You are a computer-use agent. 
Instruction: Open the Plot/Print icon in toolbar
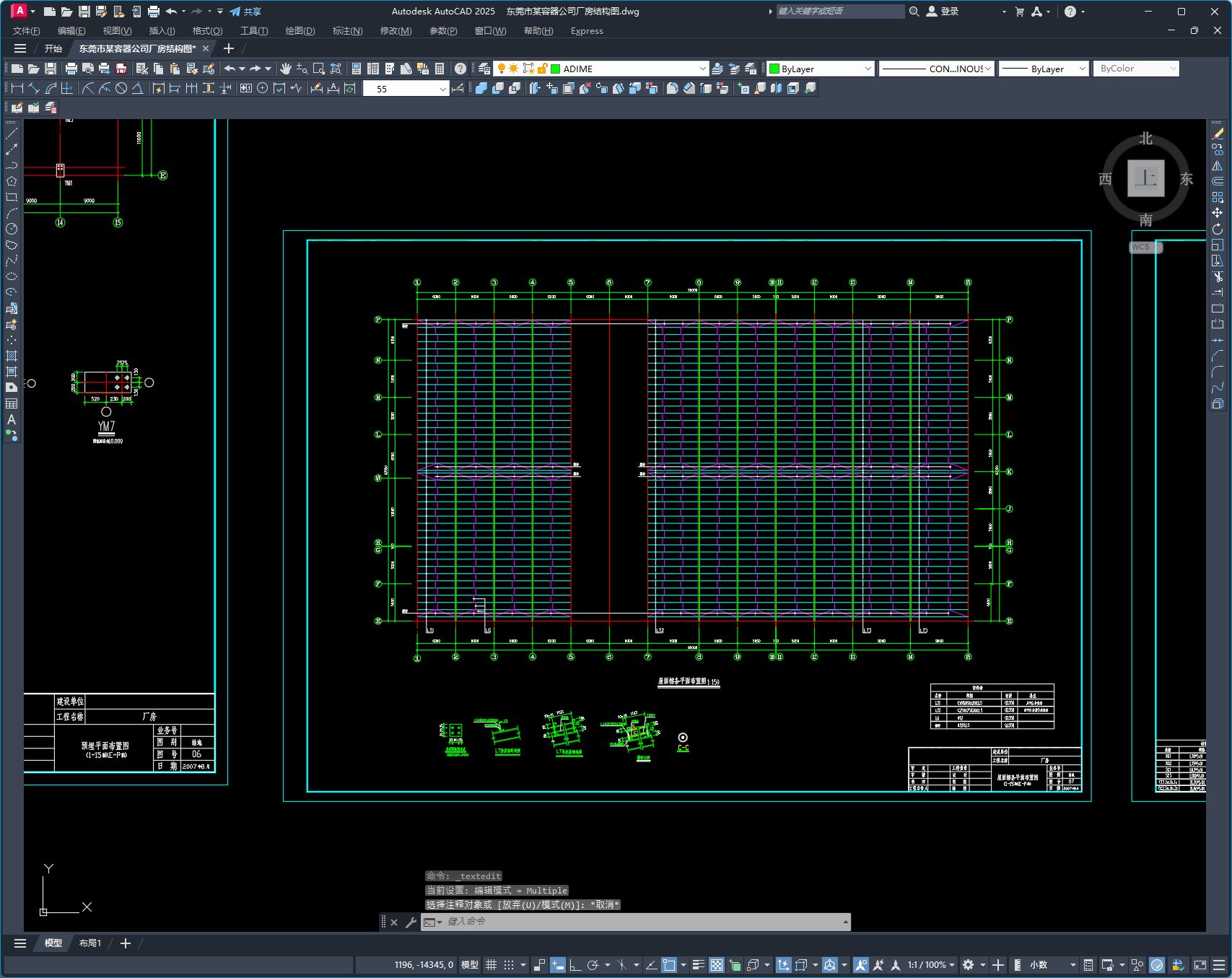click(71, 69)
